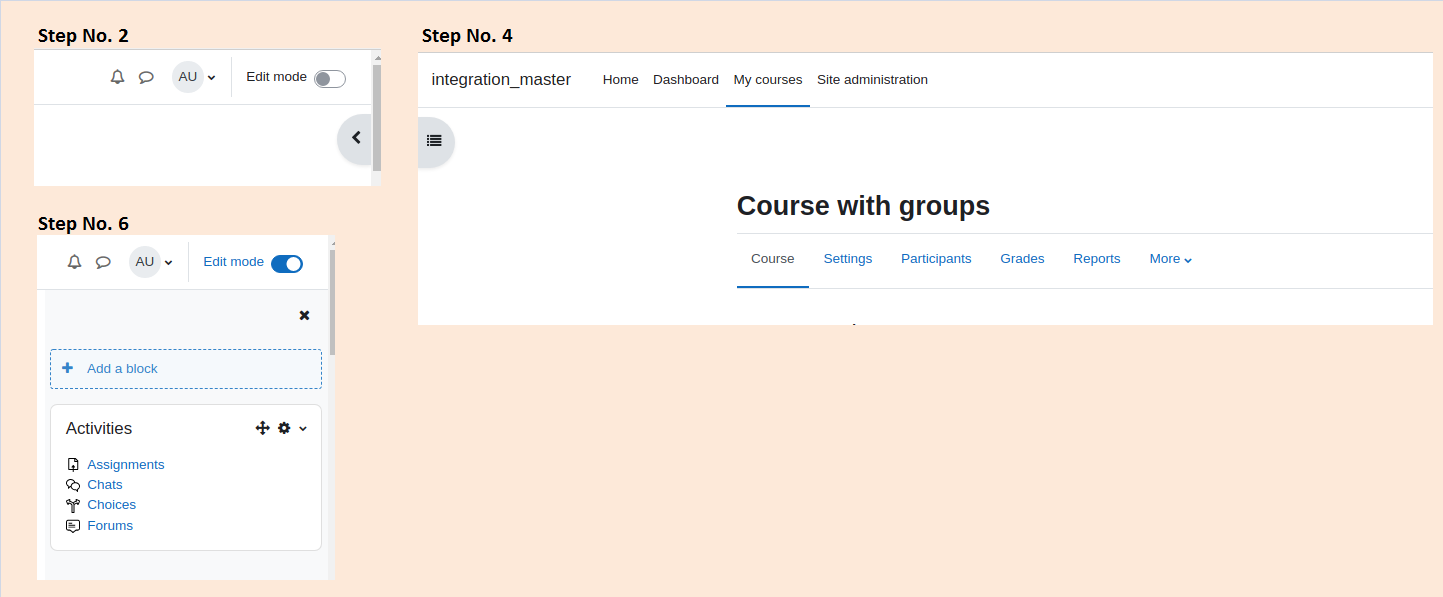
Task: Turn off Edit mode switch in Step 6
Action: (x=287, y=264)
